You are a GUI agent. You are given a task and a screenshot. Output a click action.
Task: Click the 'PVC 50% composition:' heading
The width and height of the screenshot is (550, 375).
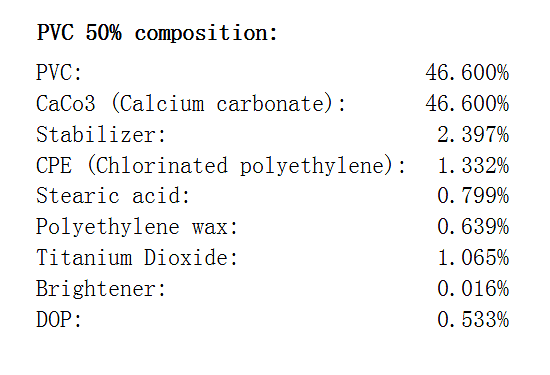click(157, 33)
